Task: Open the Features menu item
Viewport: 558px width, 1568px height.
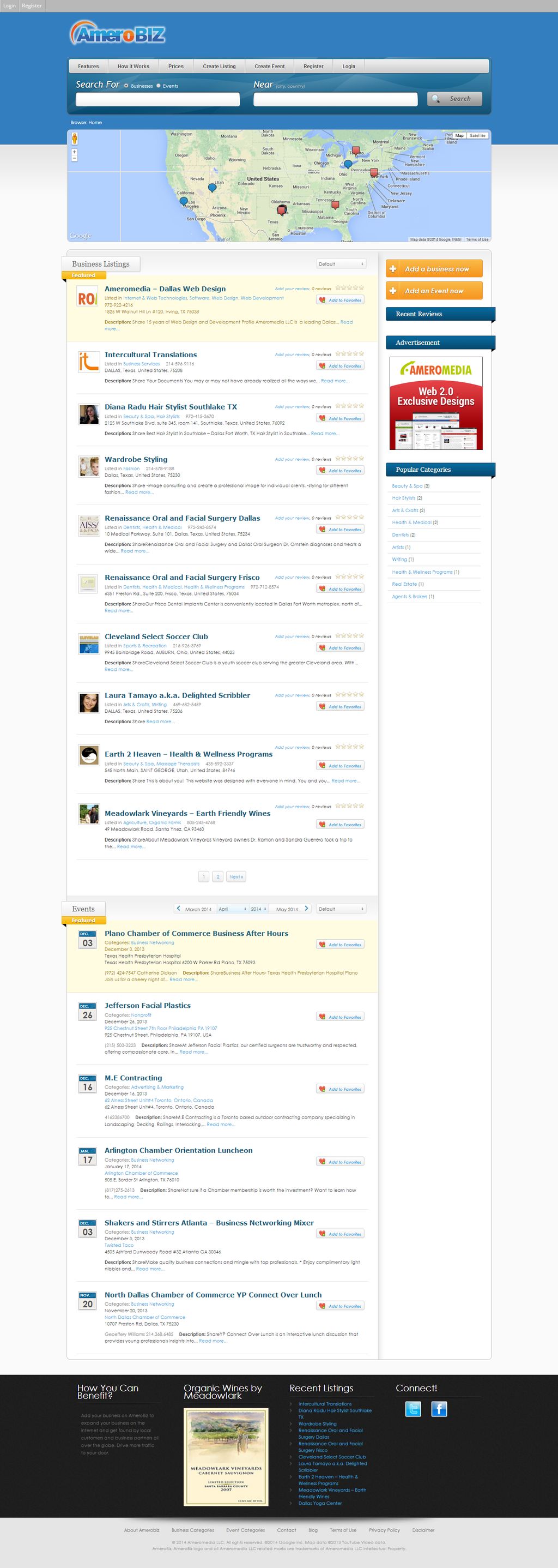Action: point(88,67)
